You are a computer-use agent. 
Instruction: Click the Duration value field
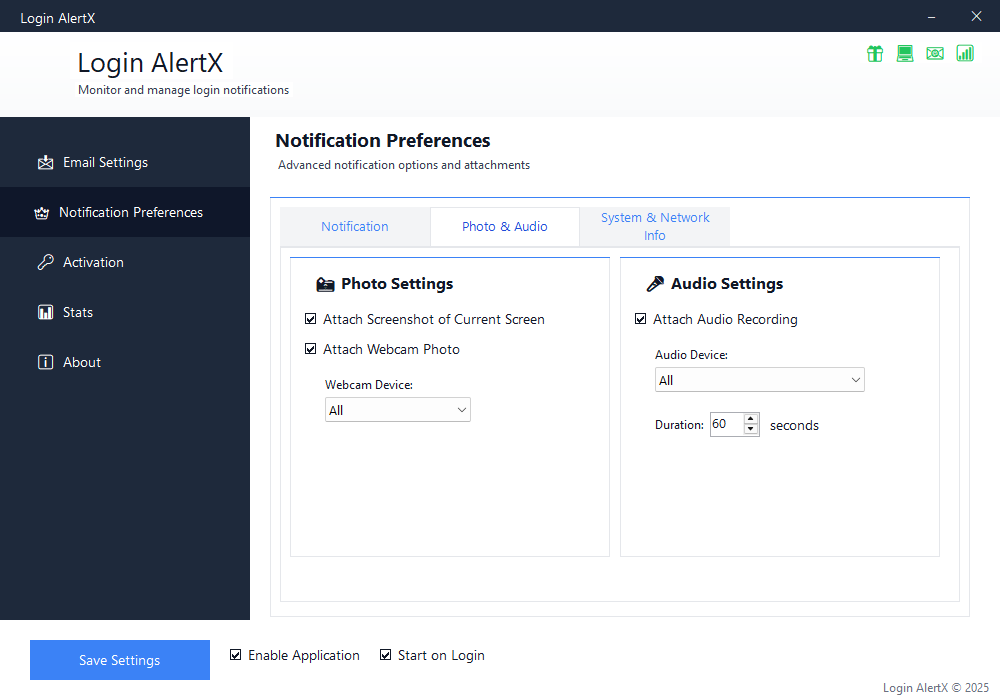tap(726, 425)
